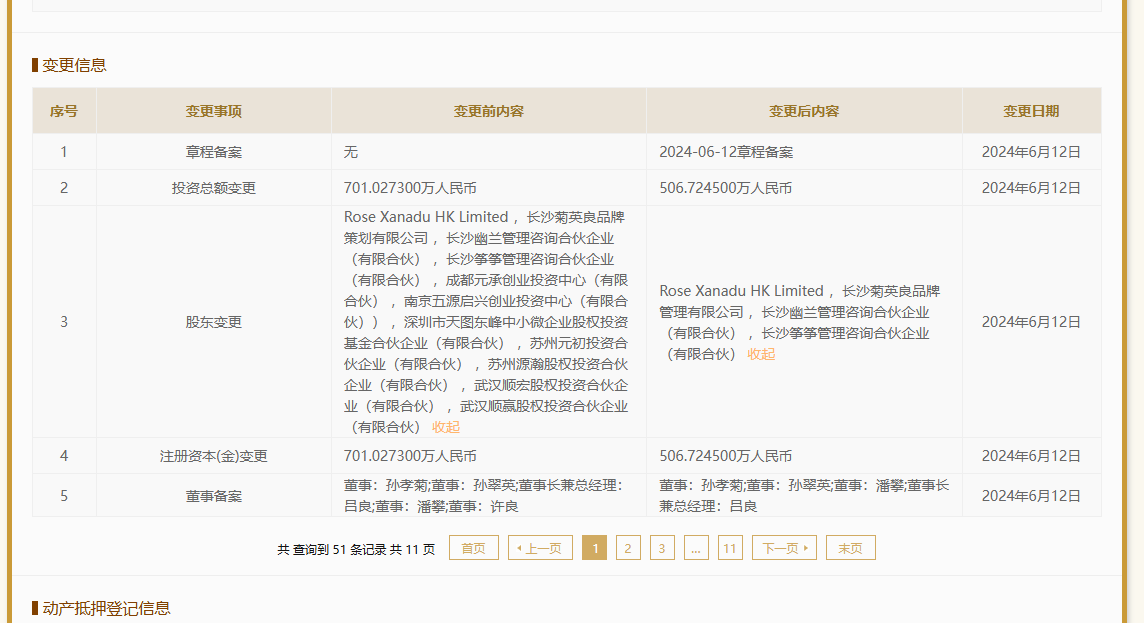Navigate to page 11 of results
This screenshot has height=623, width=1144.
click(x=730, y=548)
